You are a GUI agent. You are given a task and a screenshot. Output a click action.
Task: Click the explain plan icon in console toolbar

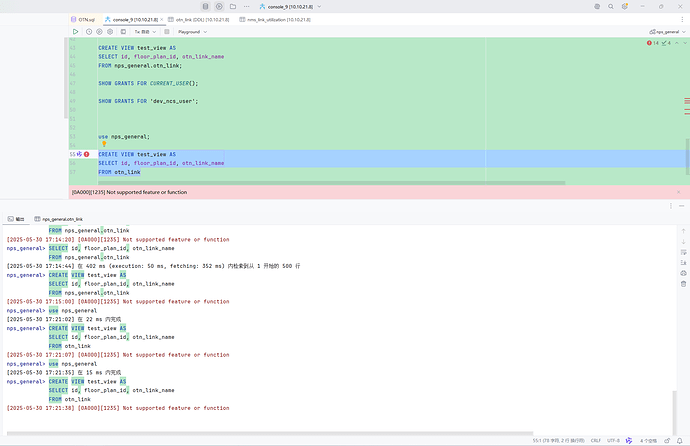pos(99,32)
